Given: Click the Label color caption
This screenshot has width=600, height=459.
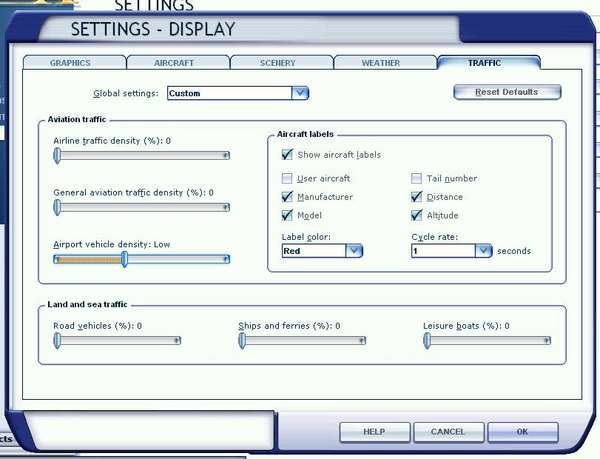Looking at the screenshot, I should 306,237.
